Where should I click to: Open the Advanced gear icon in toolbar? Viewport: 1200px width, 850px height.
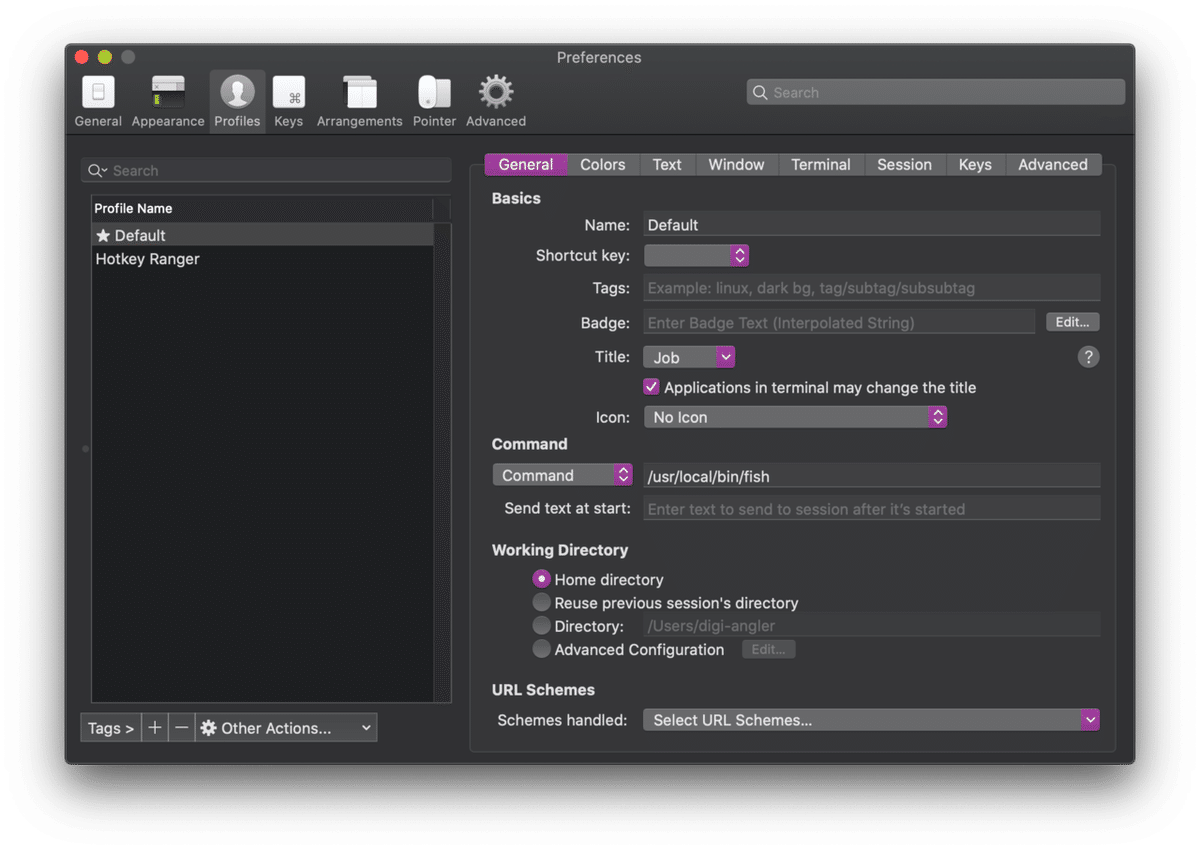(x=496, y=102)
